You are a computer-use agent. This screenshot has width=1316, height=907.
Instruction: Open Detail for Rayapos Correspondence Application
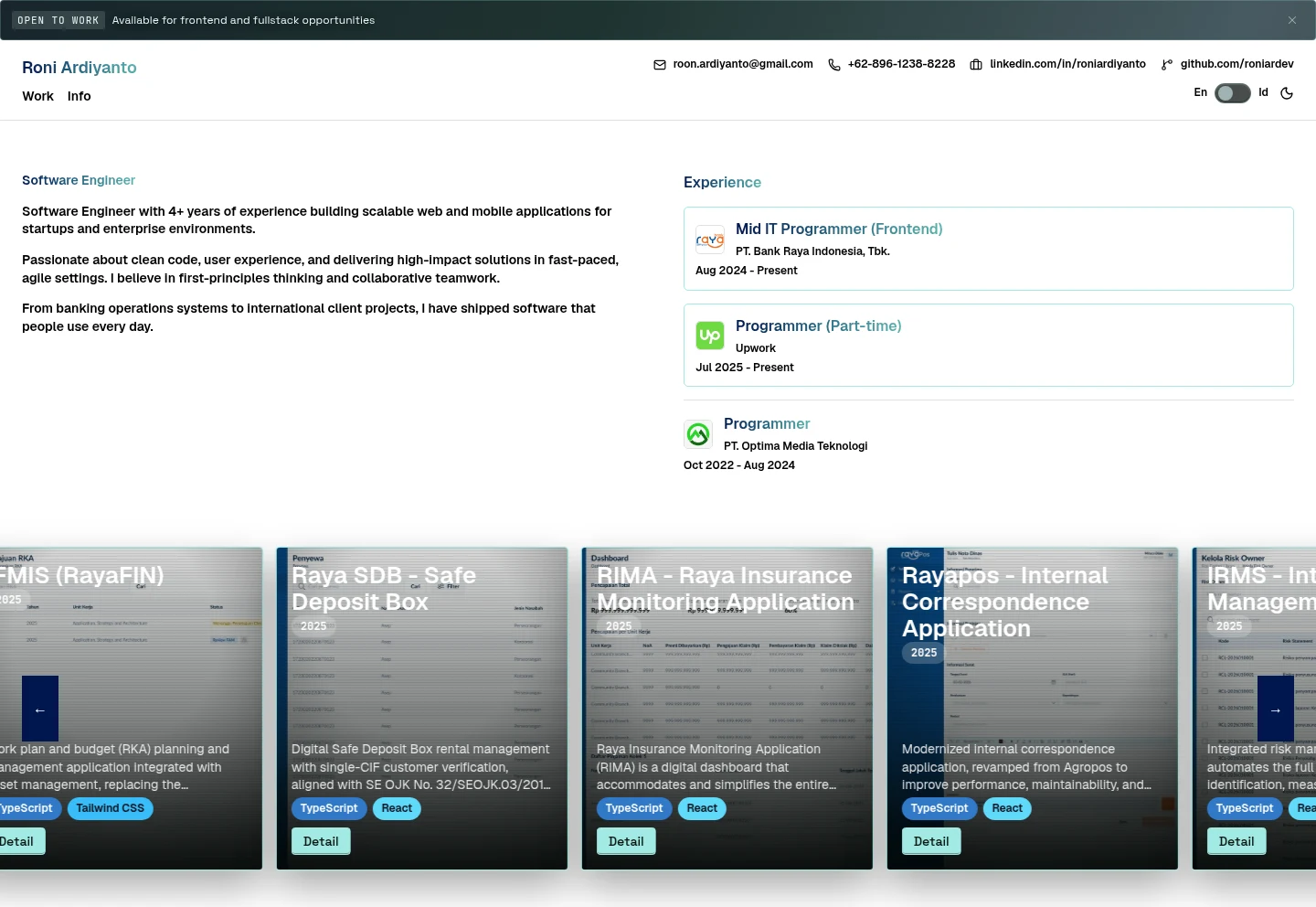[931, 841]
